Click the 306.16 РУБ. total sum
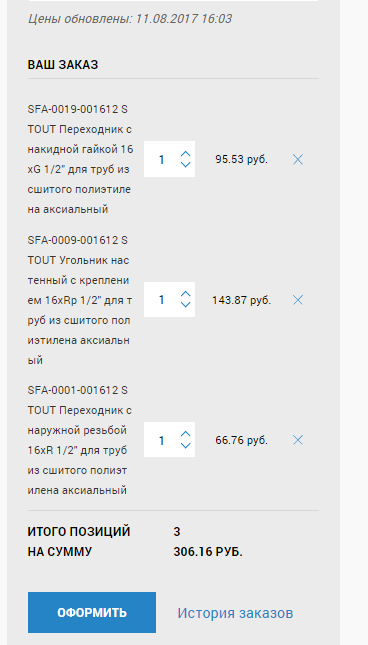Screen dimensions: 368x645 coord(208,552)
